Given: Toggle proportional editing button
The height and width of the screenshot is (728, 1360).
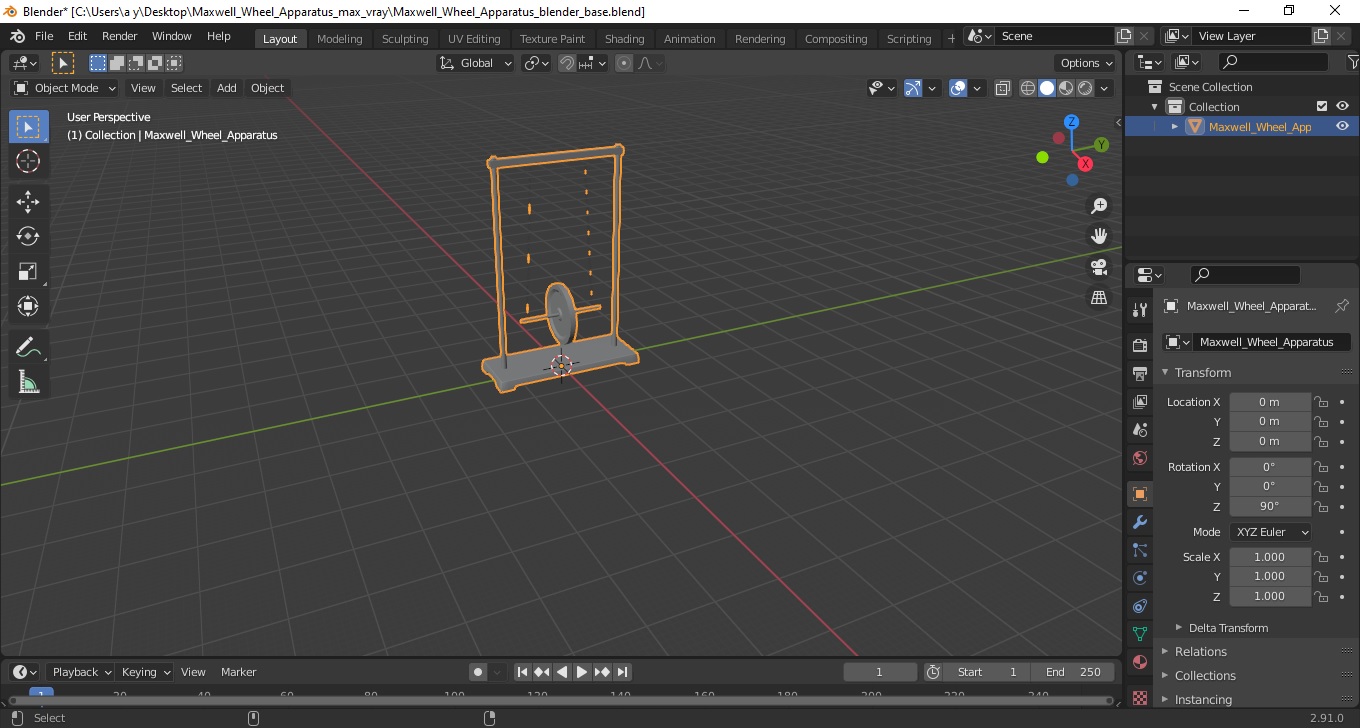Looking at the screenshot, I should (x=624, y=63).
